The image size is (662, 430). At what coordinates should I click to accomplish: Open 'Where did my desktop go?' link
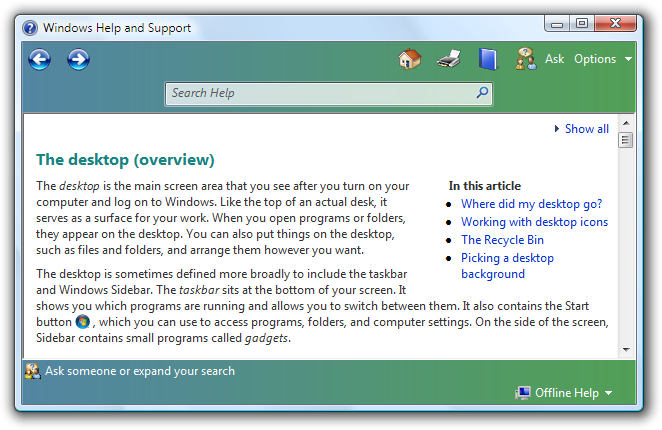click(x=532, y=204)
